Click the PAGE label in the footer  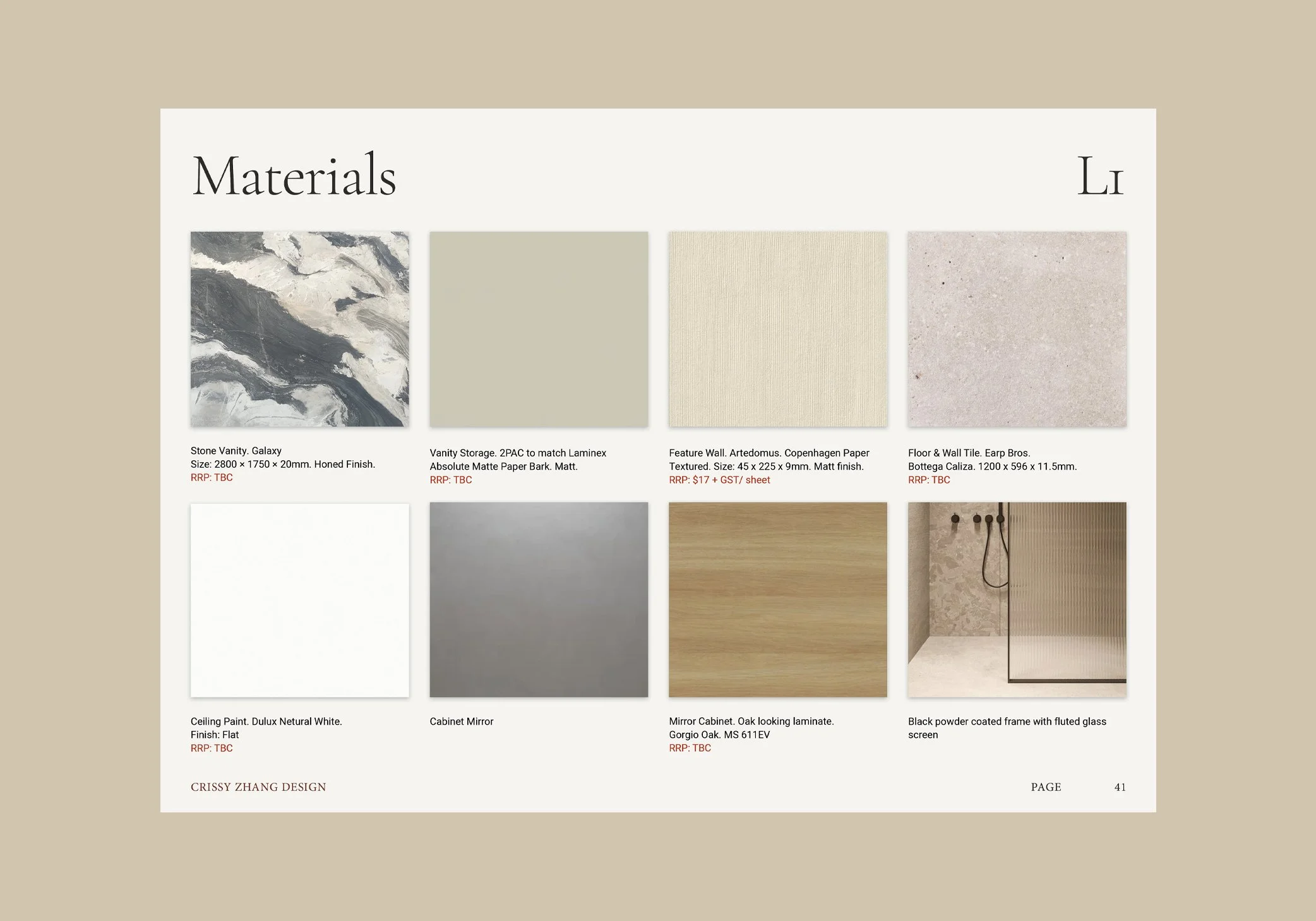click(1046, 787)
